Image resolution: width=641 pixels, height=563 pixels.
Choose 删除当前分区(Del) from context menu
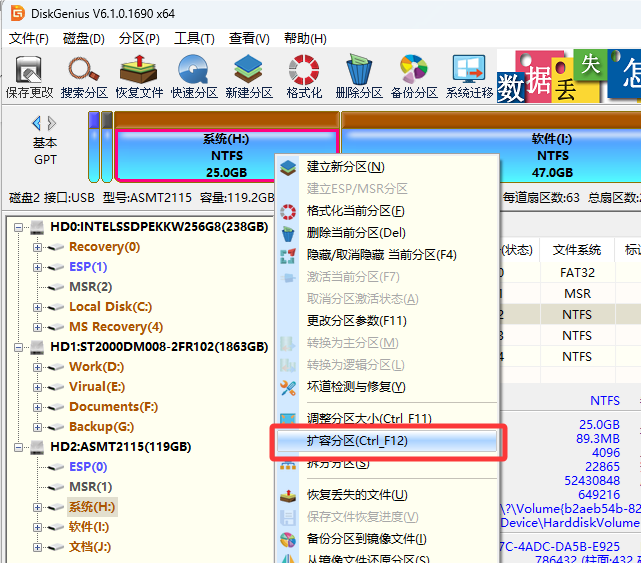click(x=387, y=233)
